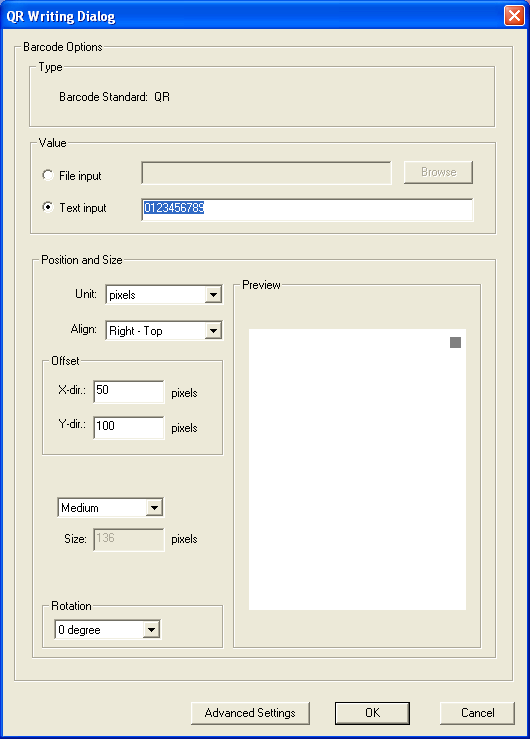Select the File input radio button

48,175
